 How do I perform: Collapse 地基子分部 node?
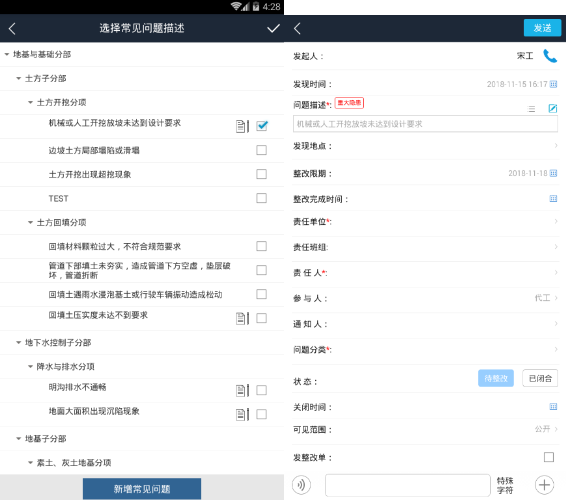point(19,439)
